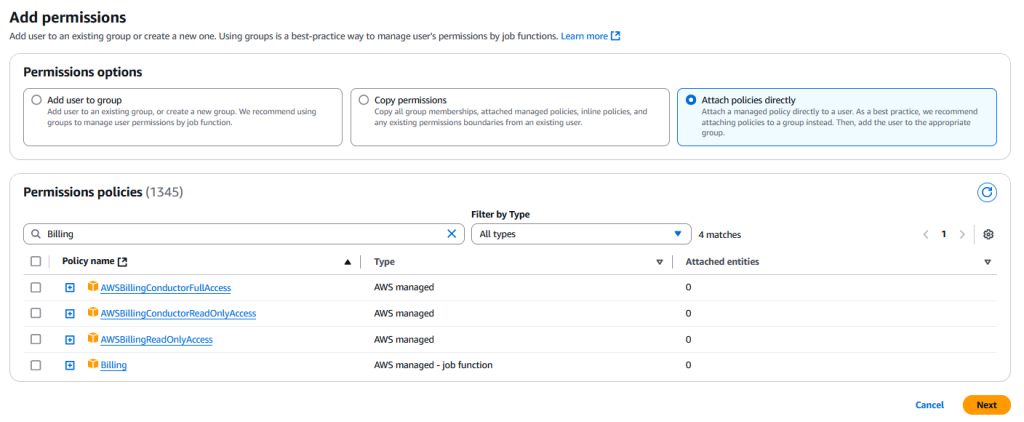The height and width of the screenshot is (422, 1024).
Task: Click page number 1 in pagination
Action: click(944, 235)
